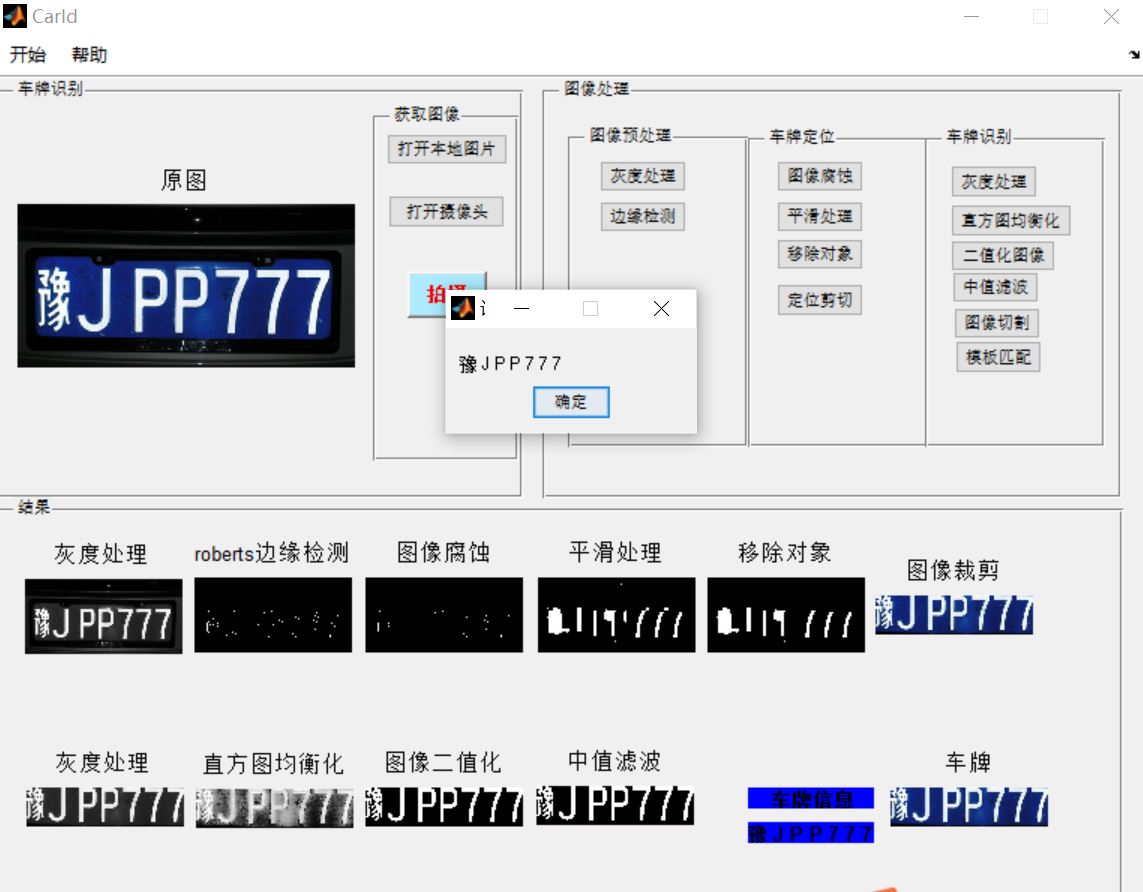Open the 开始 menu
The height and width of the screenshot is (892, 1143).
26,55
